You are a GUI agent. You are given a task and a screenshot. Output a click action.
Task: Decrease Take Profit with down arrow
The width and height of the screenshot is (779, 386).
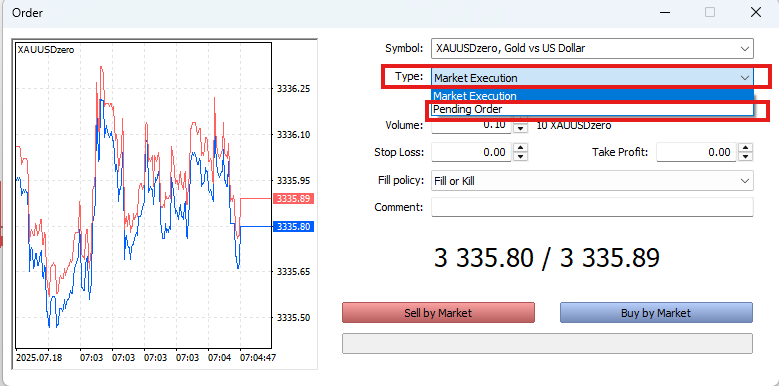746,156
